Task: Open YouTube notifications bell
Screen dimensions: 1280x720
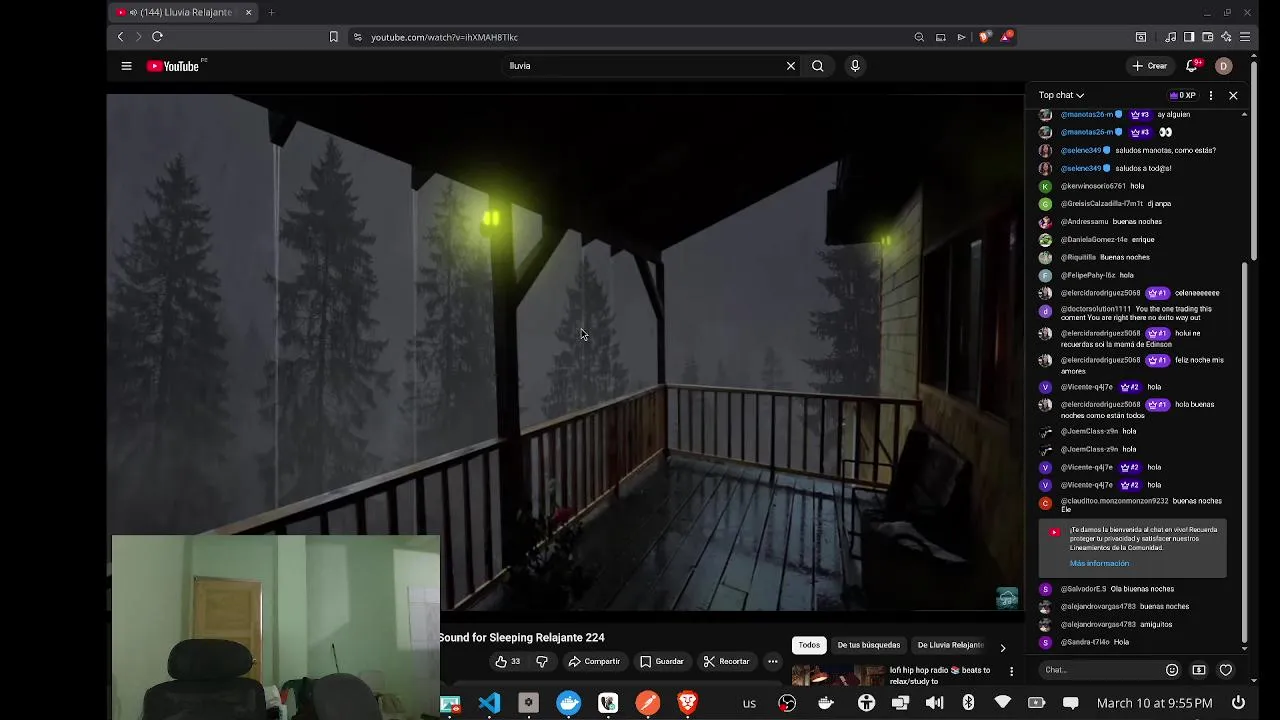Action: tap(1192, 66)
